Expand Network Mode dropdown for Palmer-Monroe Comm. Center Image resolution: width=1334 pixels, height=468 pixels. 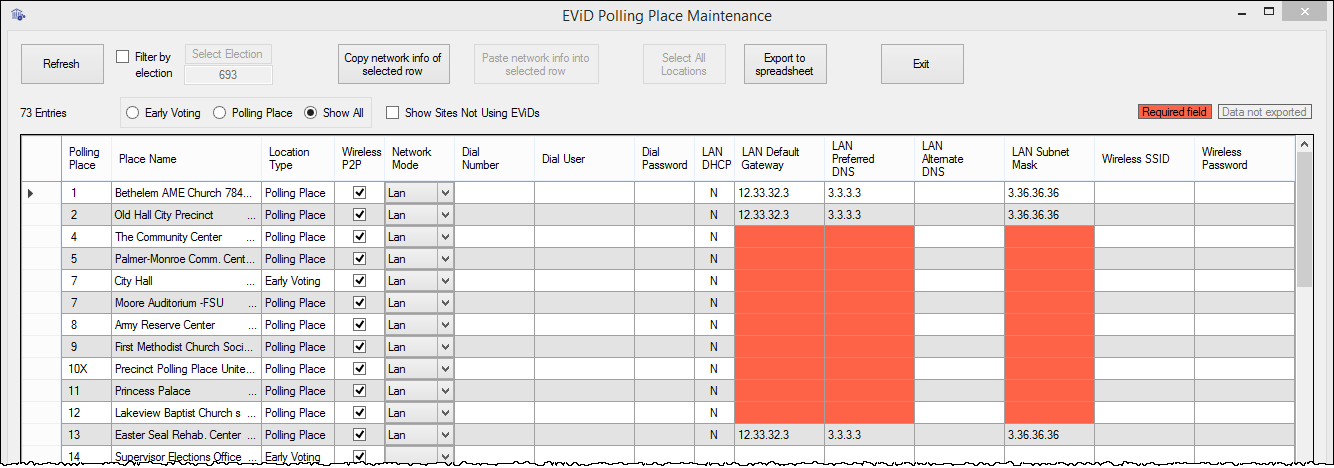point(445,259)
